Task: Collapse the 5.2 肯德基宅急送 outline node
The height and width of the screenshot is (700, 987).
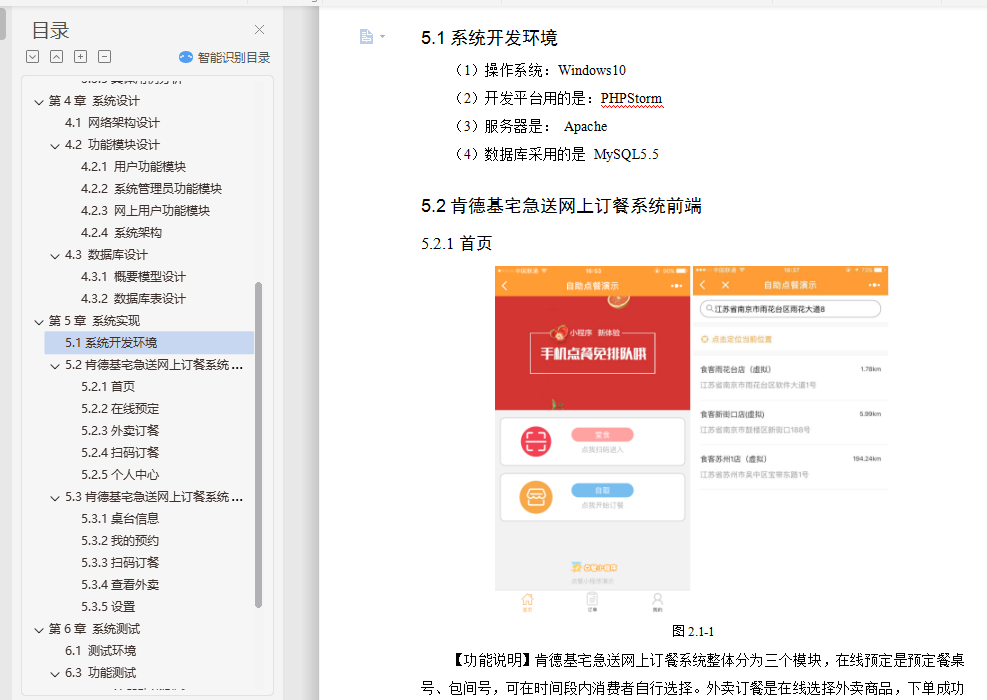Action: tap(55, 366)
